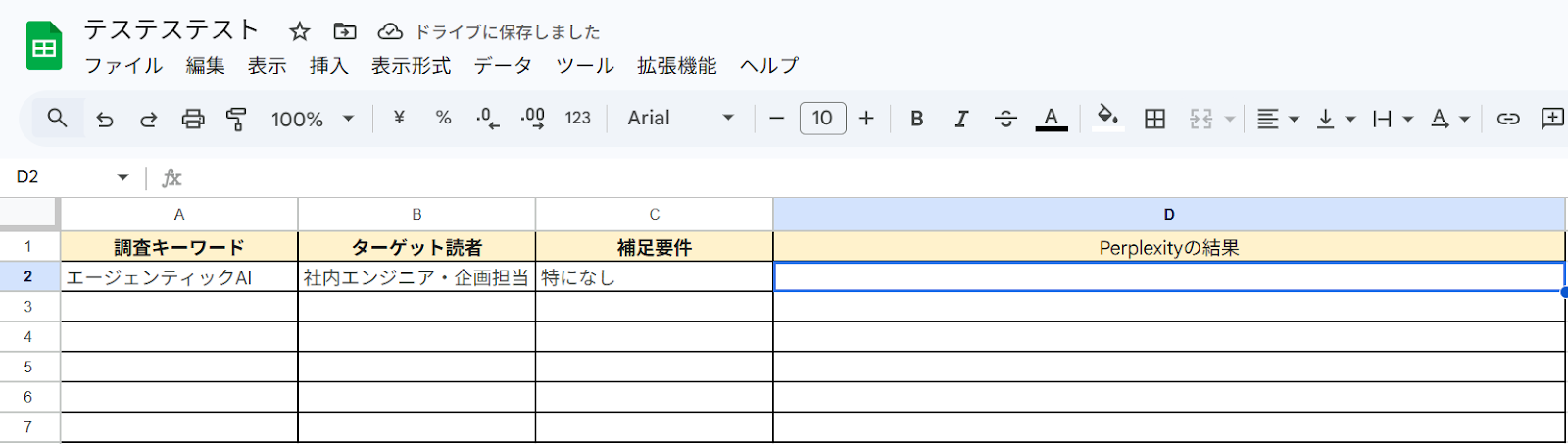This screenshot has width=1568, height=444.
Task: Select cell ターゲット読者
Action: (x=416, y=247)
